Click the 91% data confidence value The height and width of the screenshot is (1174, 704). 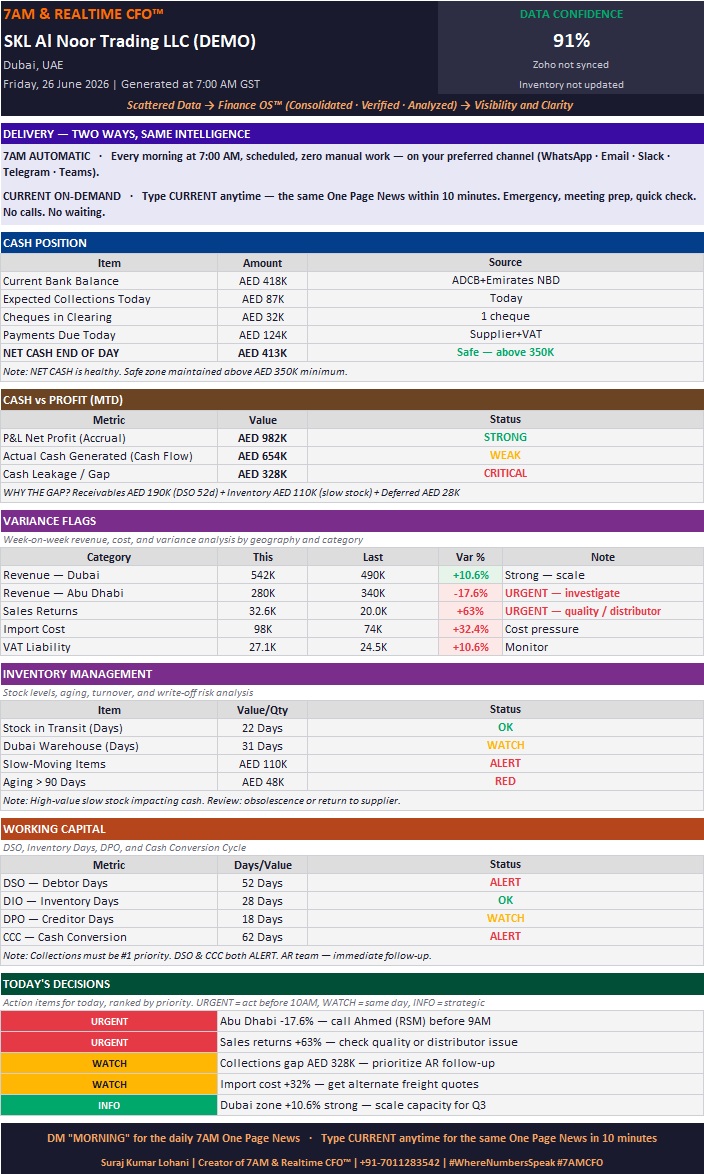(x=571, y=40)
